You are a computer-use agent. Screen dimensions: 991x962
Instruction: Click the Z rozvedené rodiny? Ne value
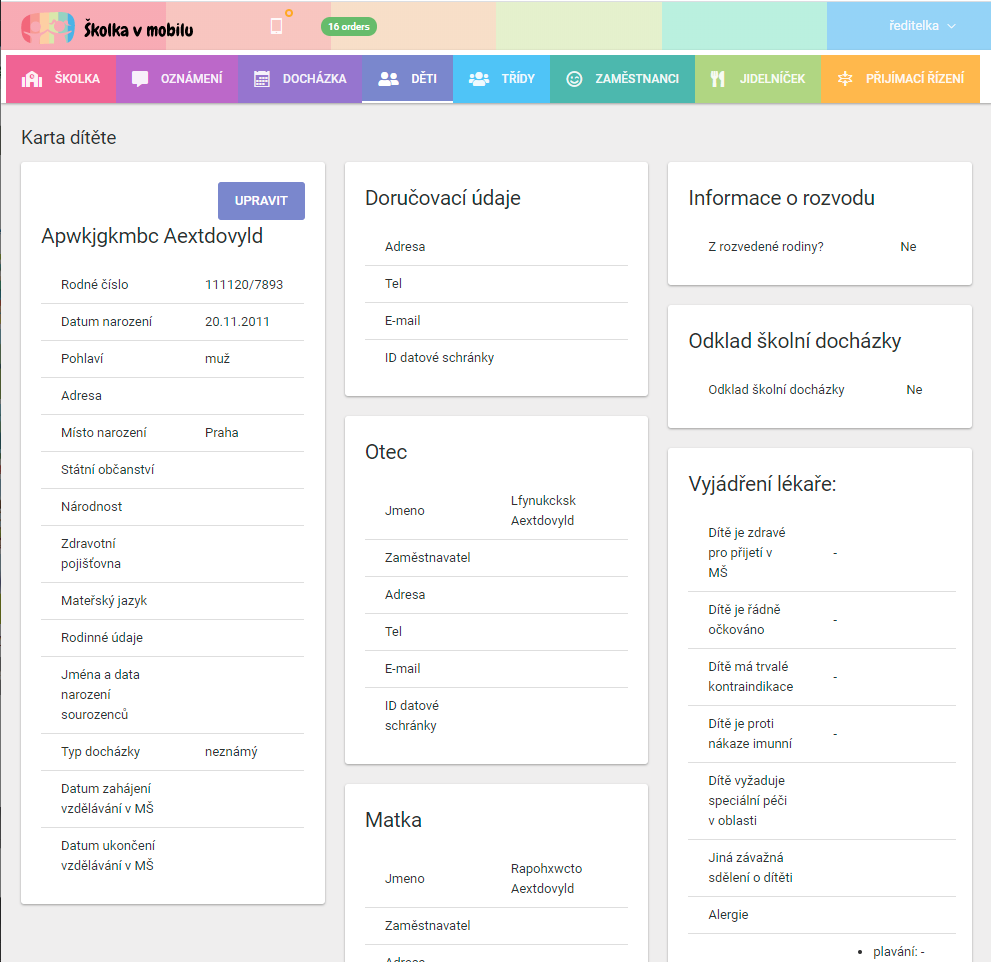(x=908, y=247)
